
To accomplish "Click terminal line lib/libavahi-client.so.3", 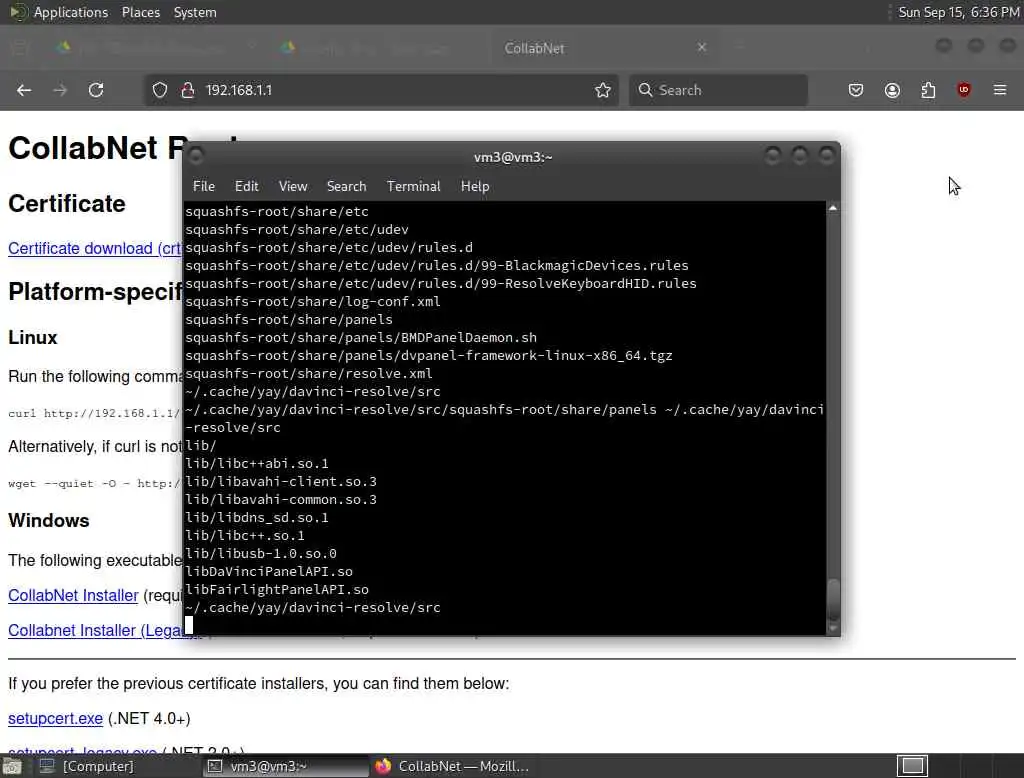I will [x=281, y=482].
